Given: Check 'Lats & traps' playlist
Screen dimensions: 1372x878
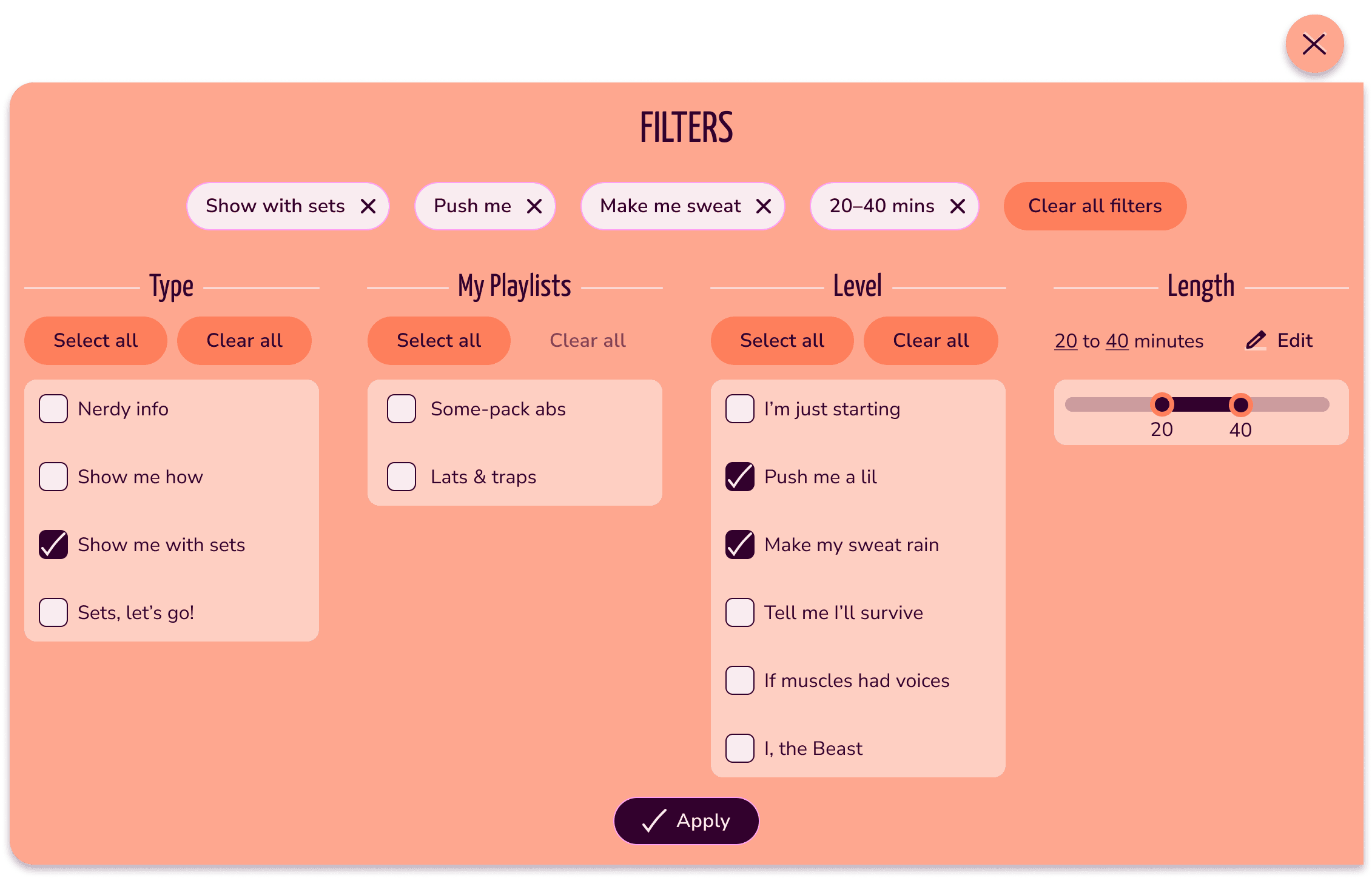Looking at the screenshot, I should pos(402,477).
